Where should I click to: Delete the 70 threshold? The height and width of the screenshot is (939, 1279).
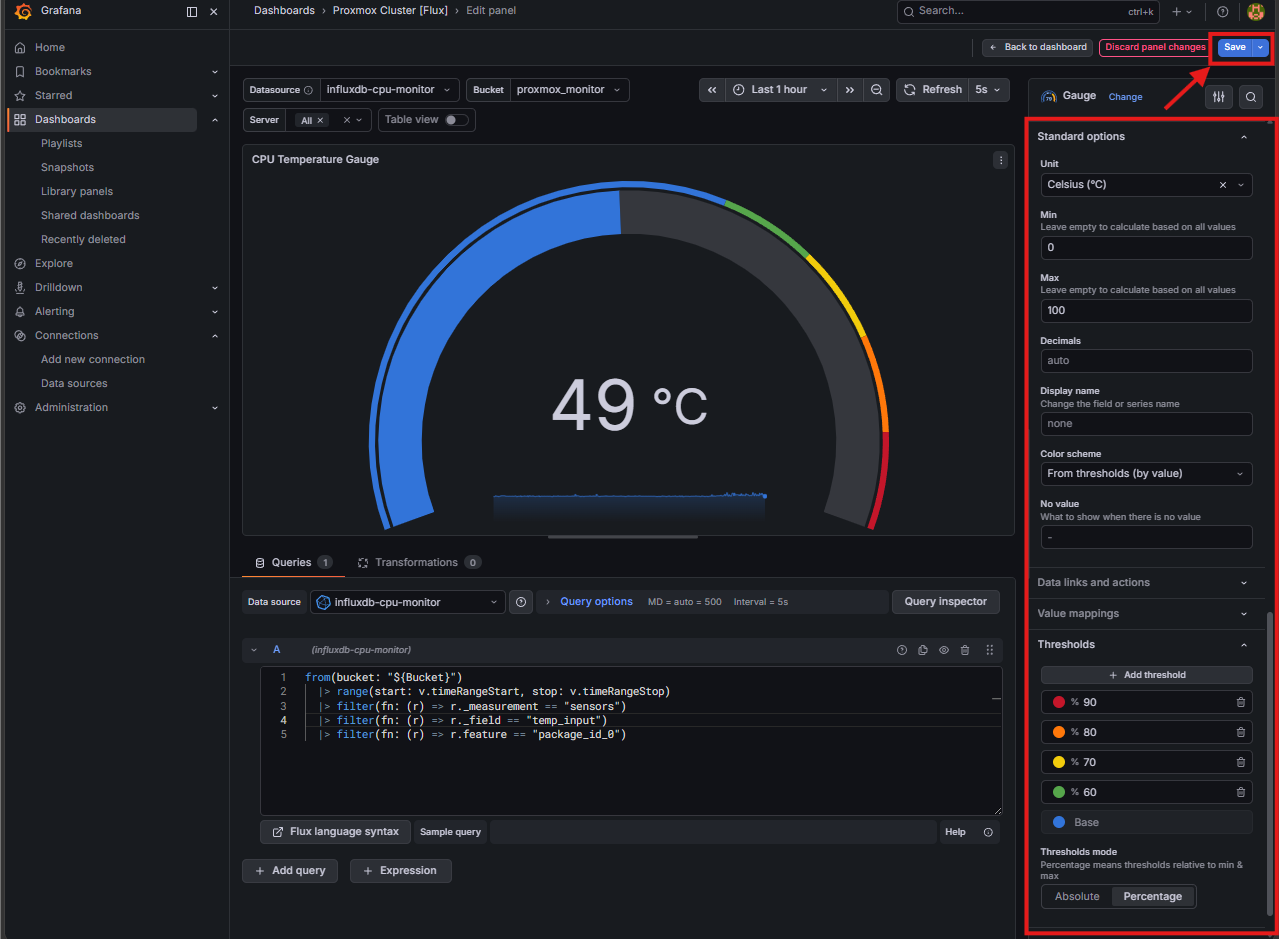[x=1241, y=762]
